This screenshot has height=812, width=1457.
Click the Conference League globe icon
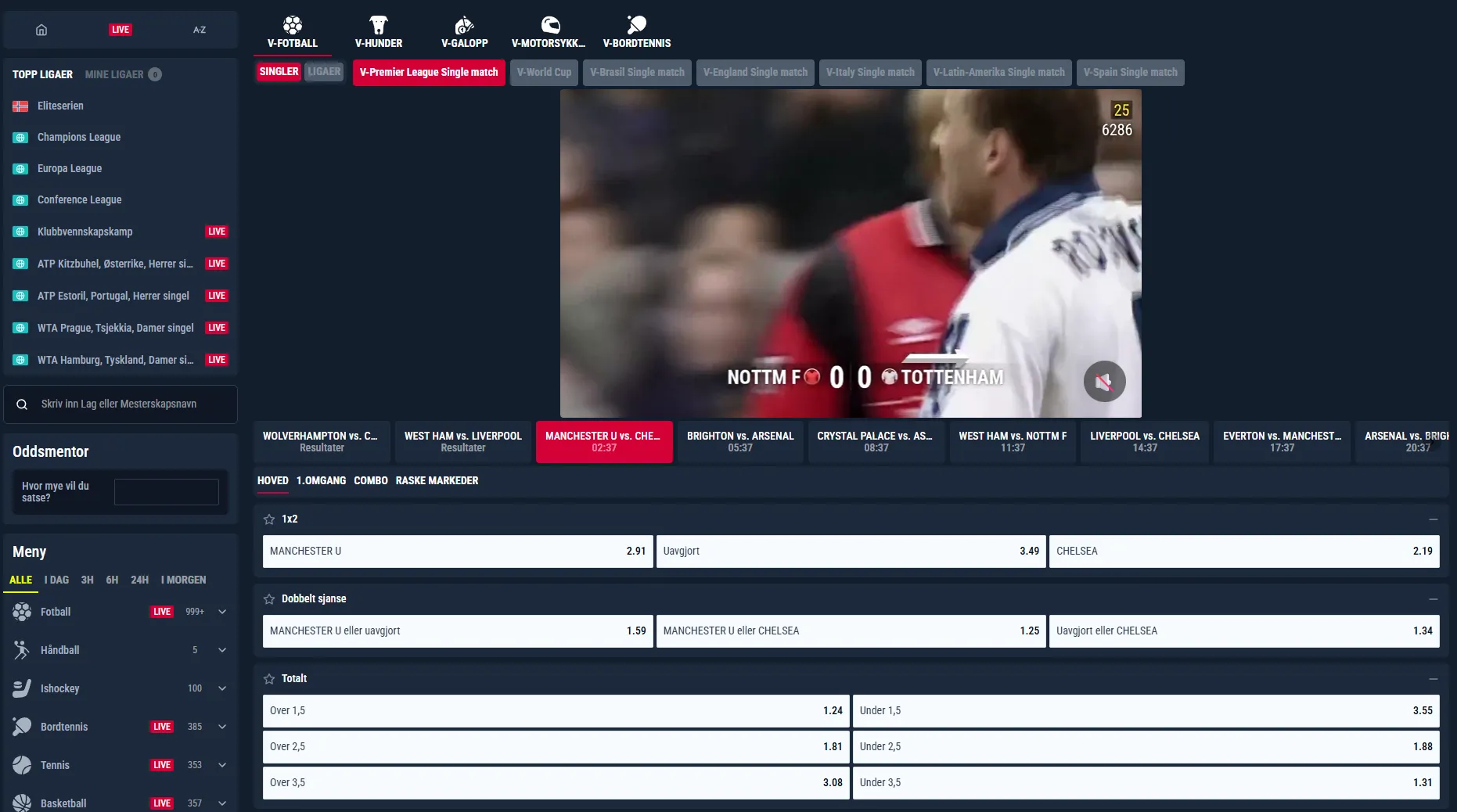click(20, 200)
